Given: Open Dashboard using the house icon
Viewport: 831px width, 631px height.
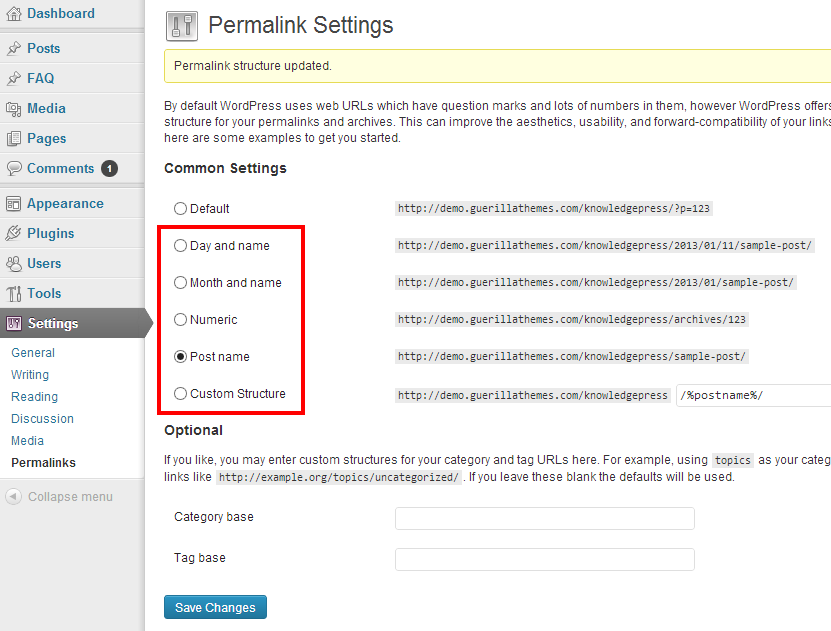Looking at the screenshot, I should (x=14, y=14).
